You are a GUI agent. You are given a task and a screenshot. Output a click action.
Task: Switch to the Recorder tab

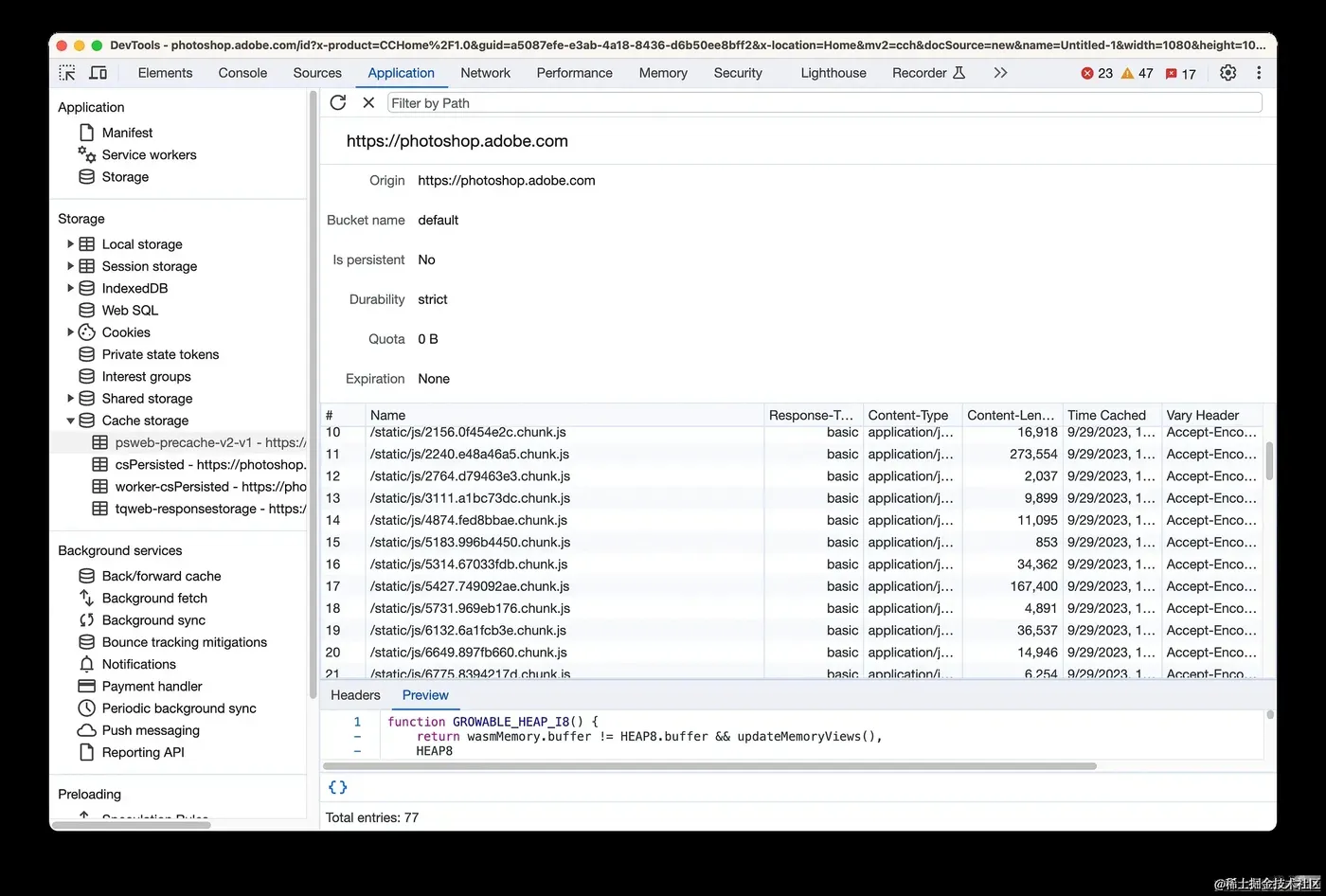tap(928, 73)
